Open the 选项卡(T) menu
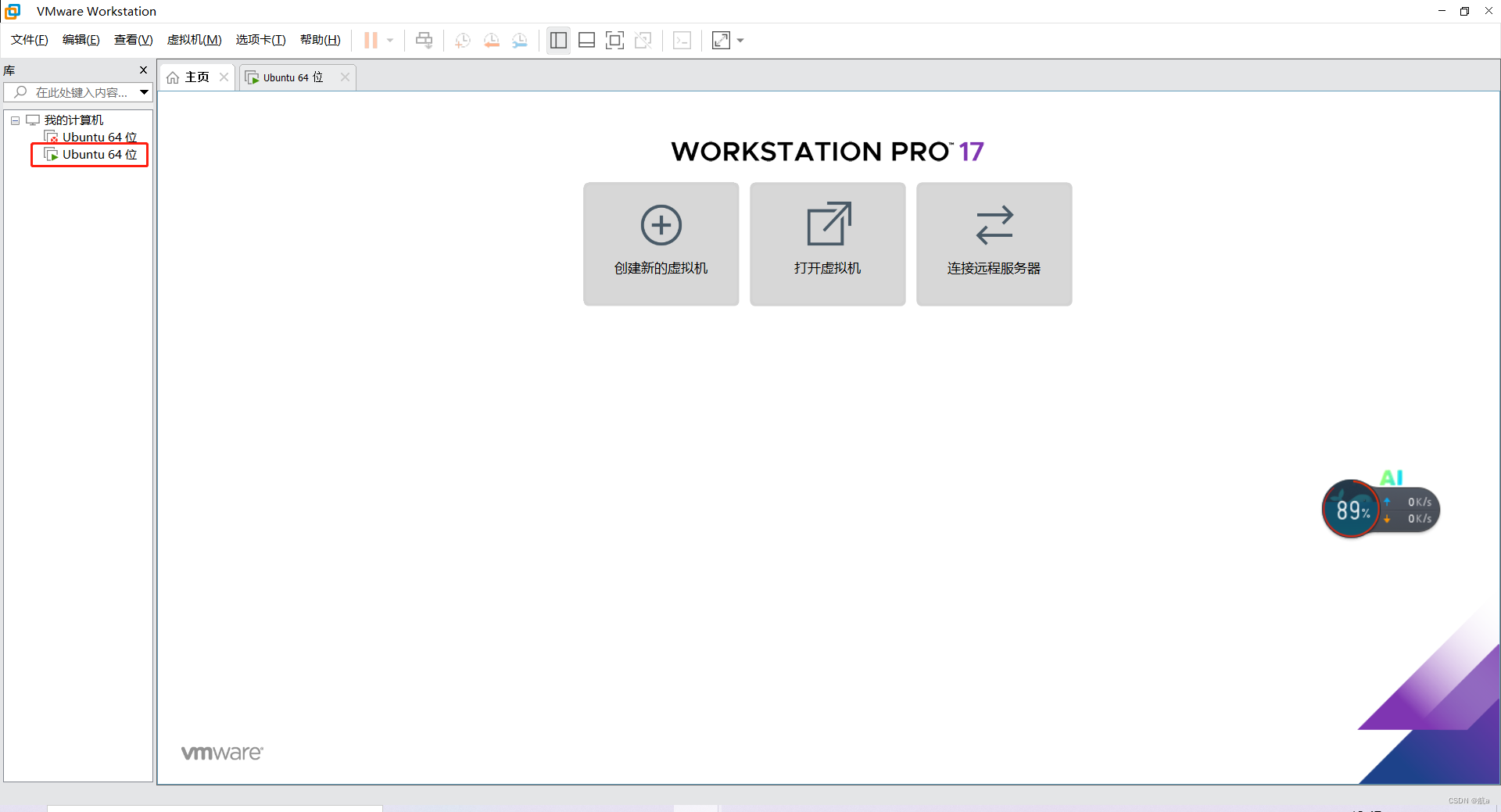 [x=261, y=40]
